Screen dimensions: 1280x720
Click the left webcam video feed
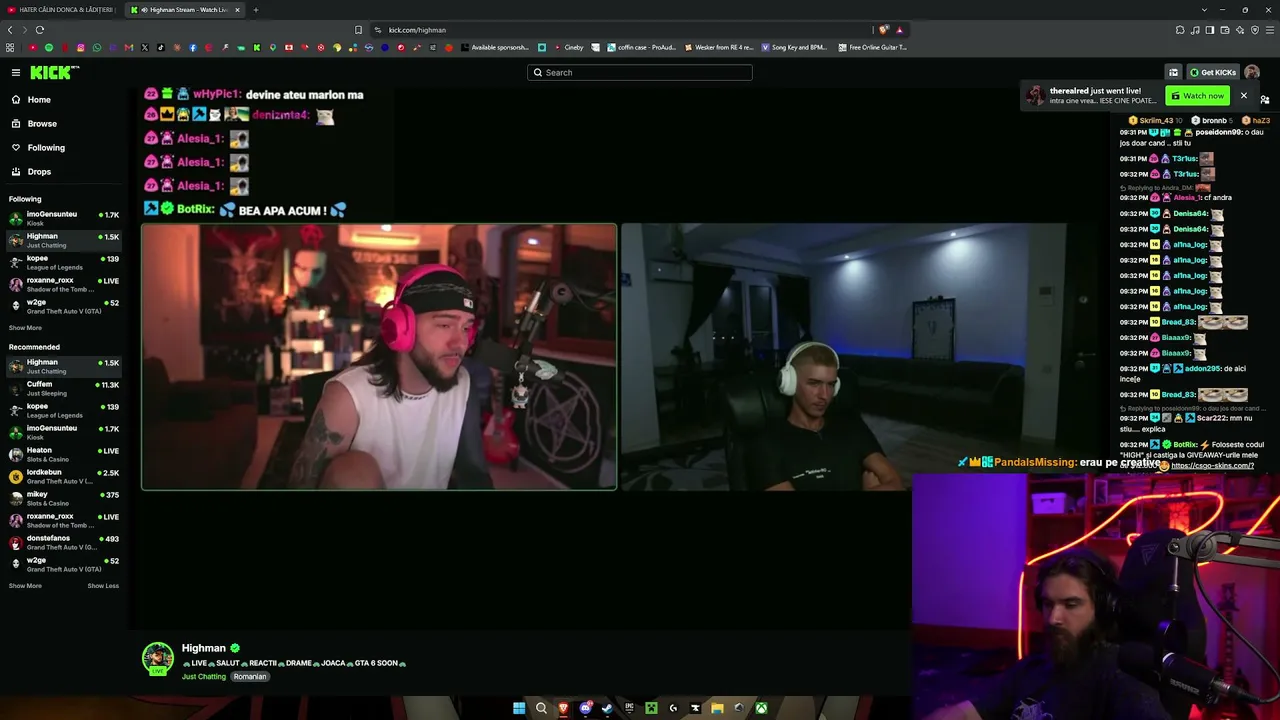379,357
